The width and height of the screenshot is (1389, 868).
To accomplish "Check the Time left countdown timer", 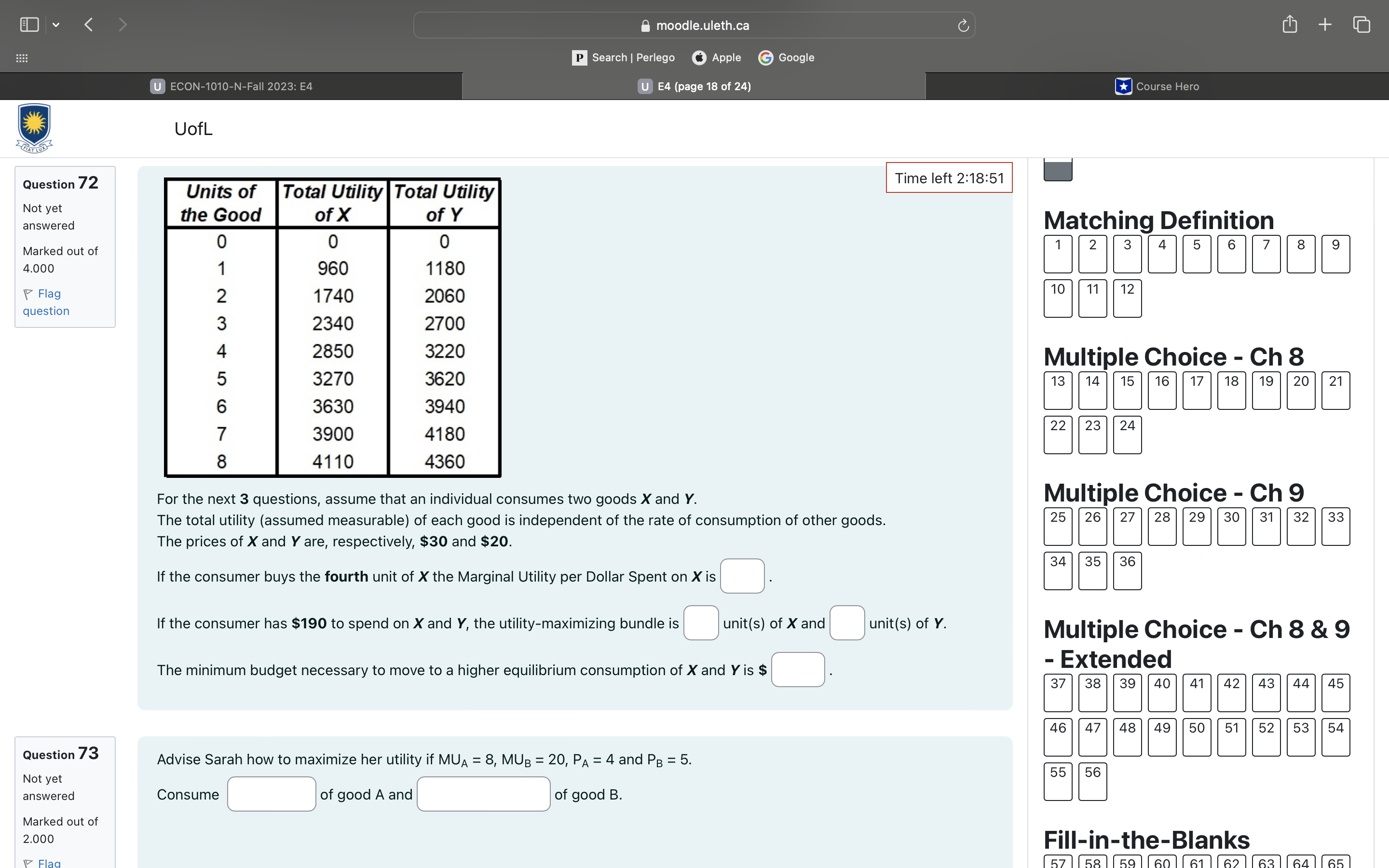I will pyautogui.click(x=948, y=178).
